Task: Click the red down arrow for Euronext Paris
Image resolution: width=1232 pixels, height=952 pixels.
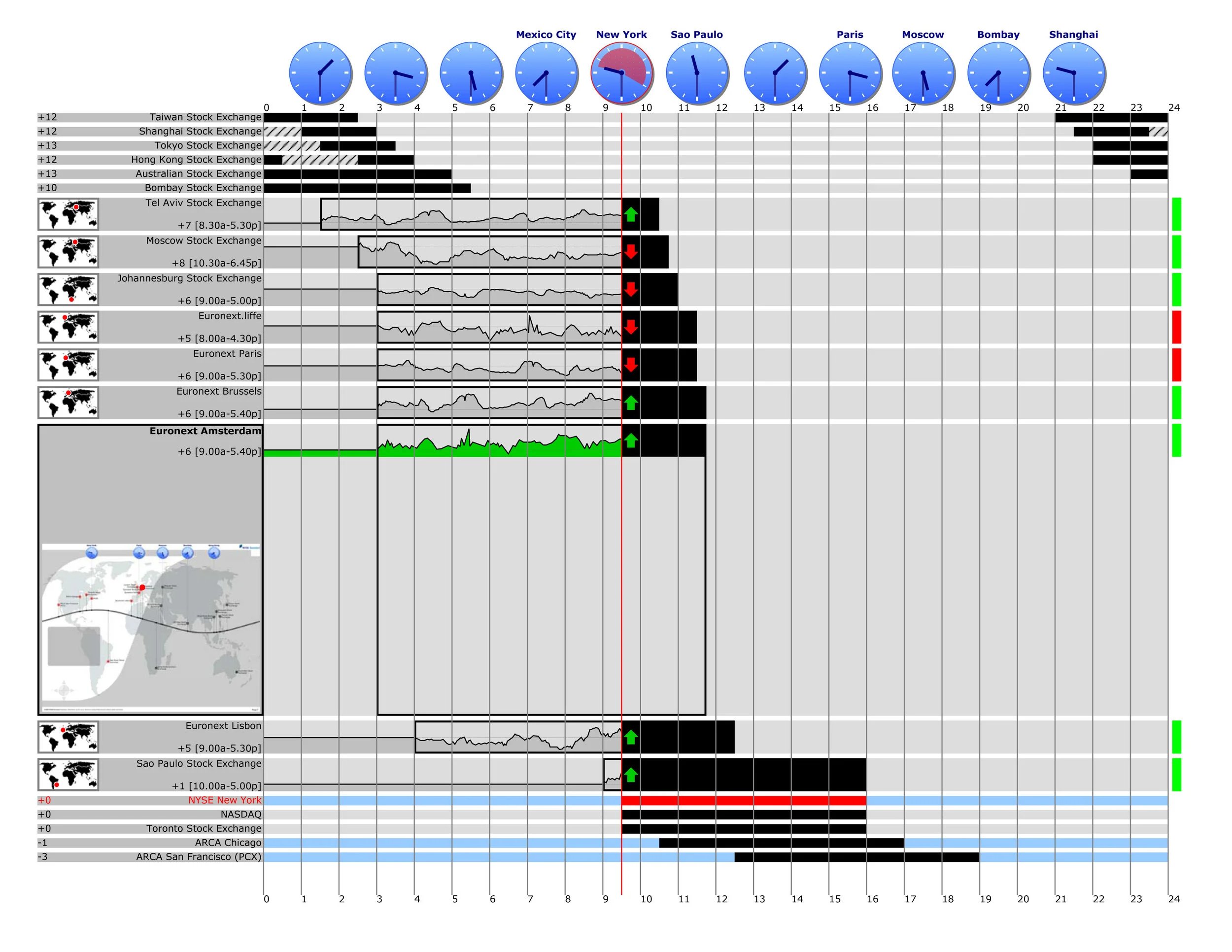Action: point(631,365)
